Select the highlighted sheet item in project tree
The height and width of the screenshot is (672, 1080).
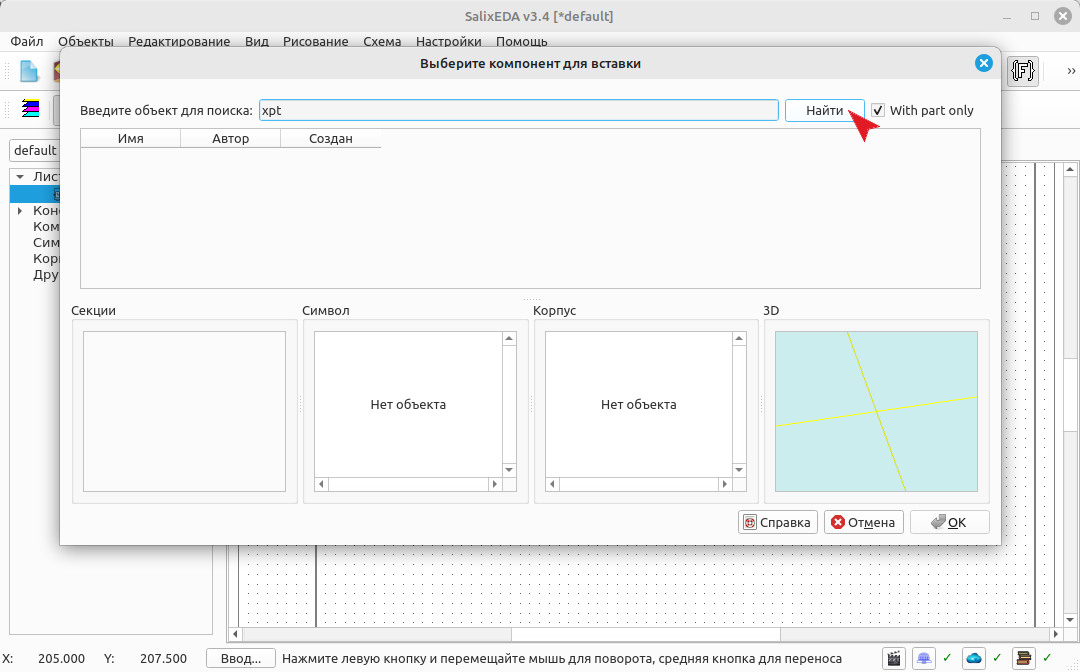(35, 194)
